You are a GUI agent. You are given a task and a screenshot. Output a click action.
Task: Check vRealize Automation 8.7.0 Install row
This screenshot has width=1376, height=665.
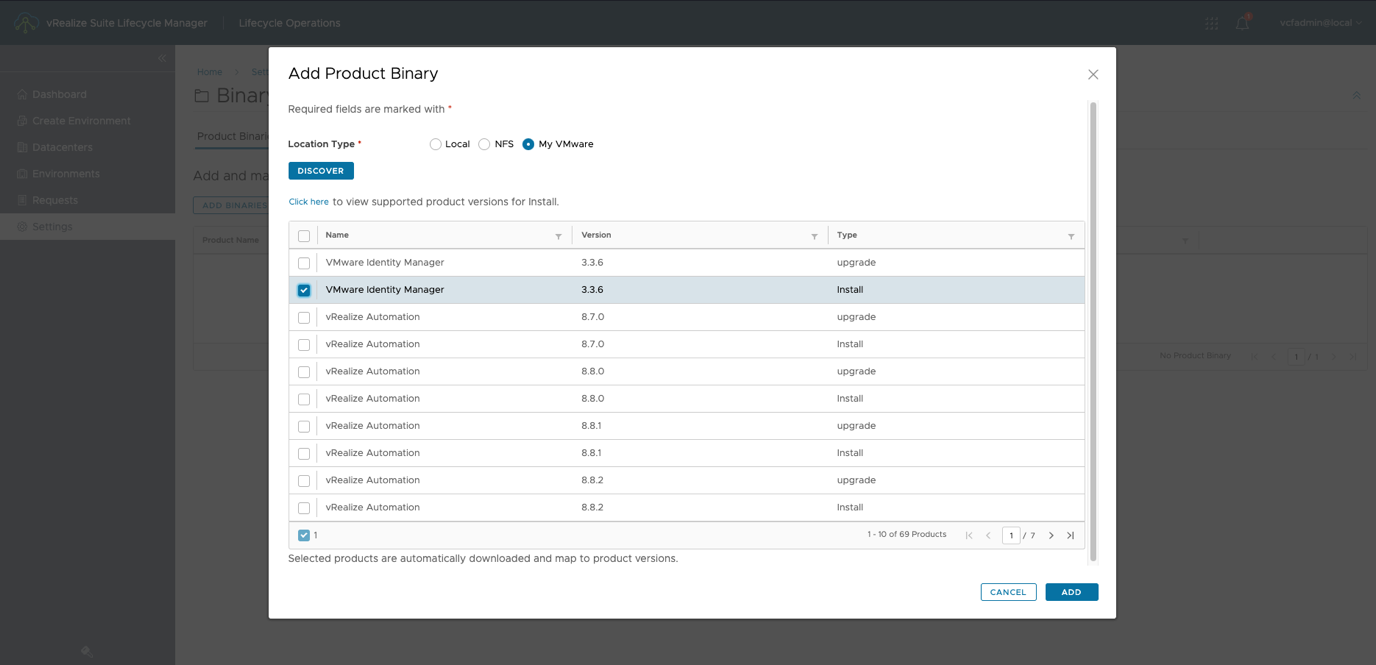click(304, 344)
